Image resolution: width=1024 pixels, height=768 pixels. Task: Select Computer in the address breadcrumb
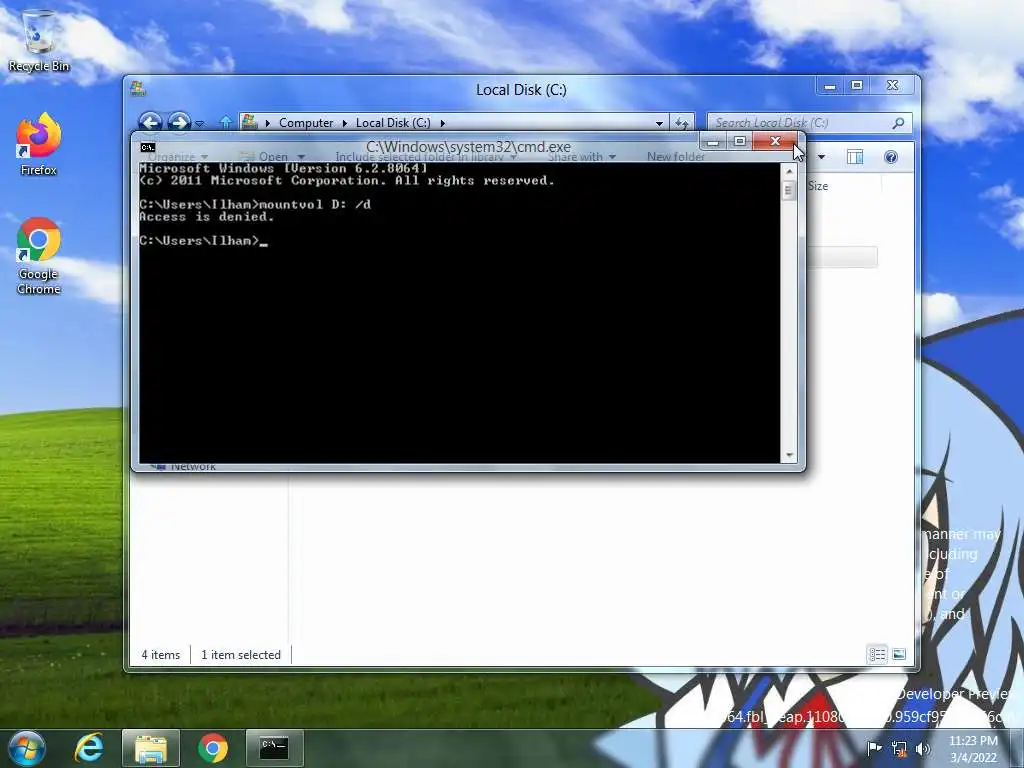point(306,123)
